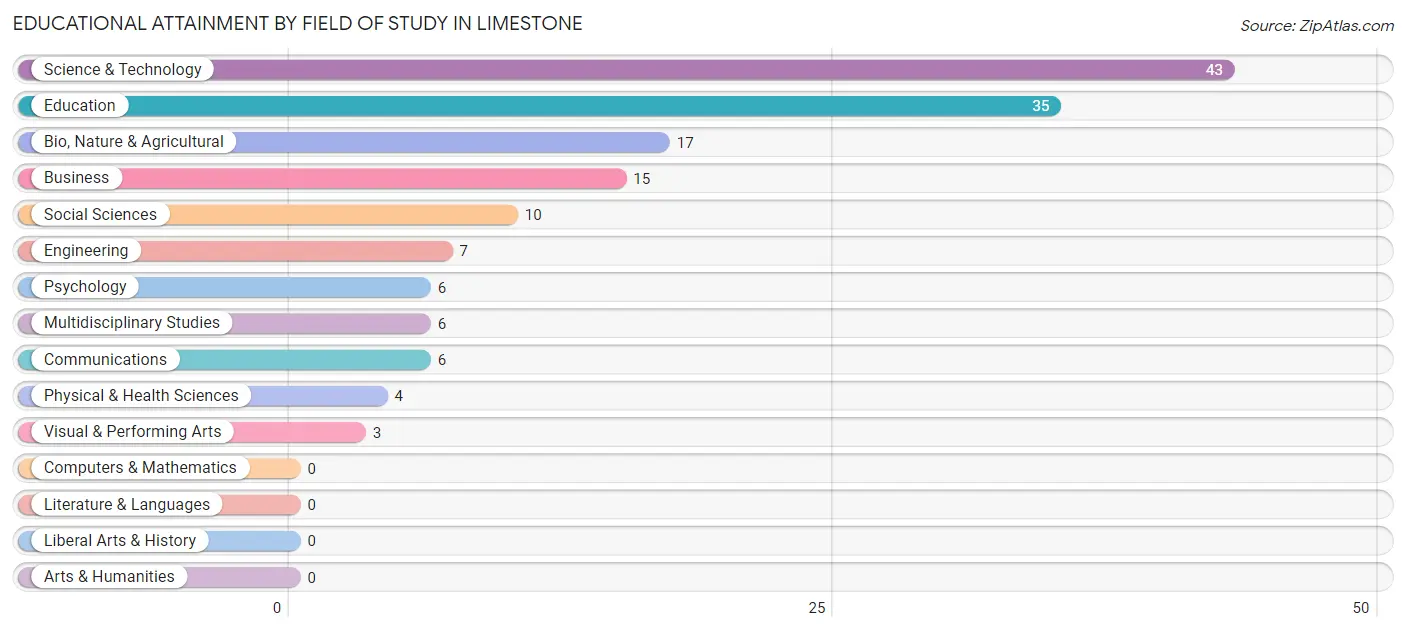Screen dimensions: 1406x632
Task: Click the axis tick label 50
Action: tap(1361, 608)
